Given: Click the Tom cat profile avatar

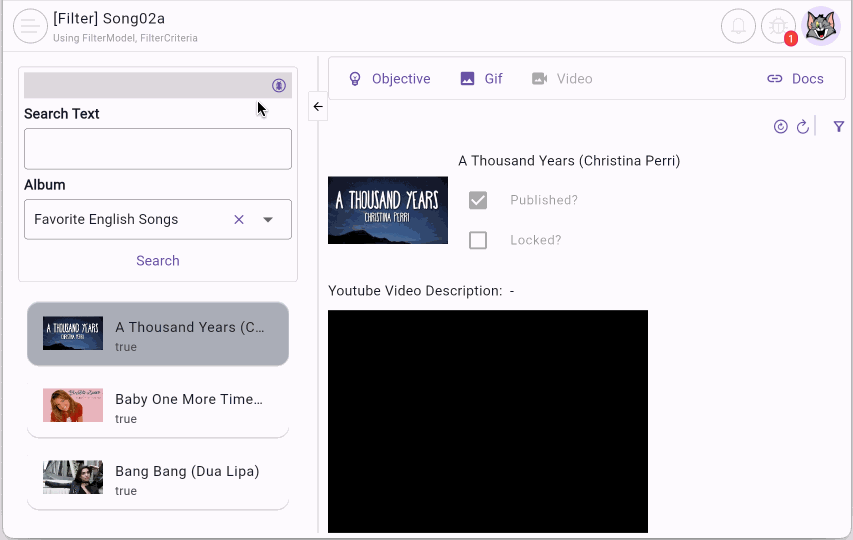Looking at the screenshot, I should 822,27.
